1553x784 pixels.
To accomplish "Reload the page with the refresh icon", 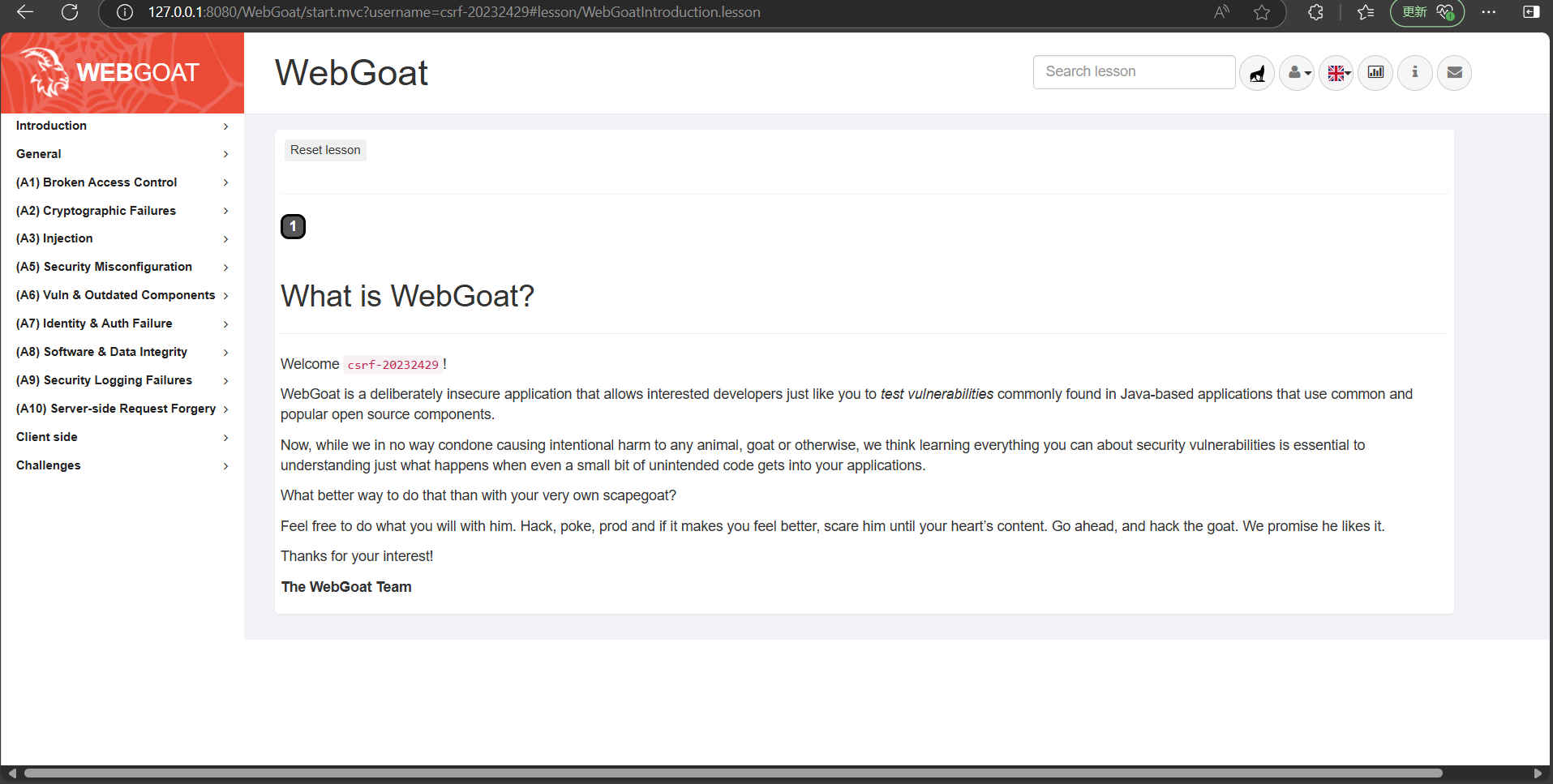I will 70,12.
